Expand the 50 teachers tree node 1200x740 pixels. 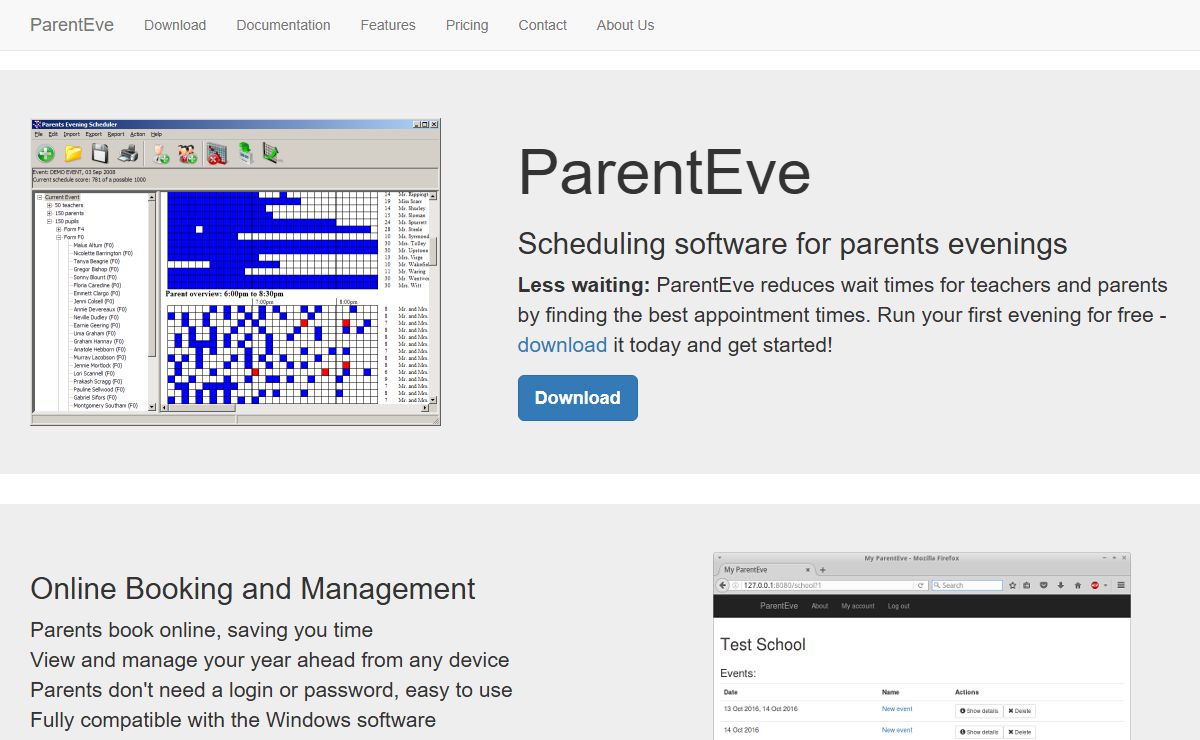tap(49, 205)
